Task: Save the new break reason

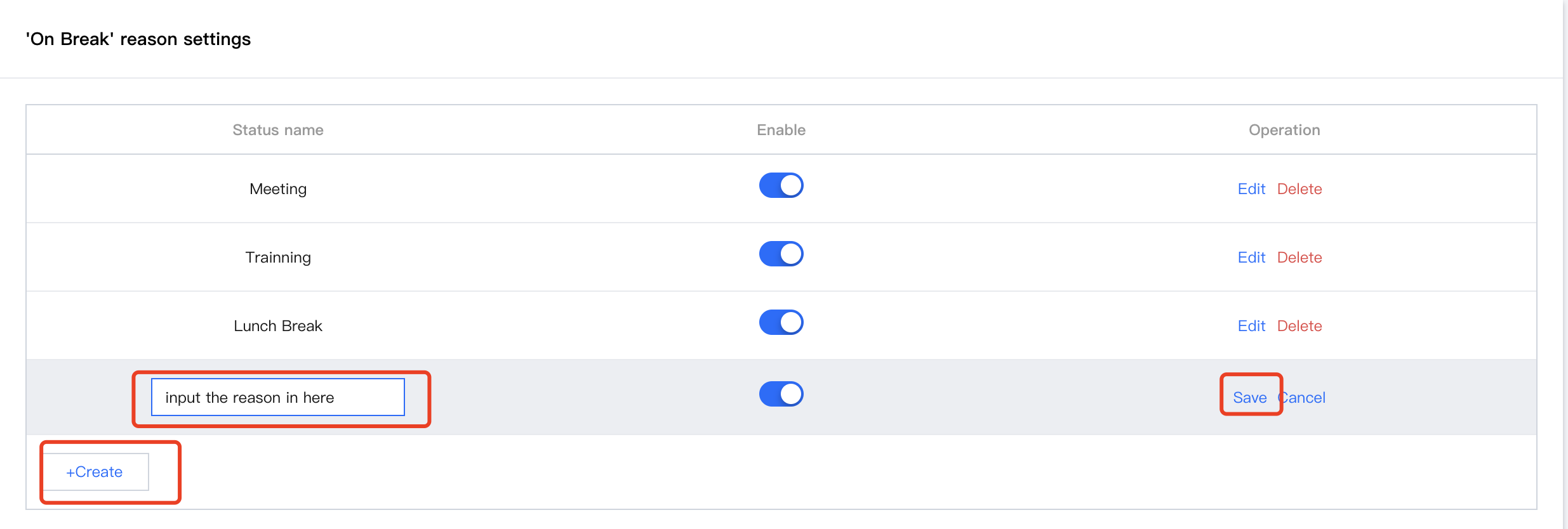Action: tap(1249, 398)
